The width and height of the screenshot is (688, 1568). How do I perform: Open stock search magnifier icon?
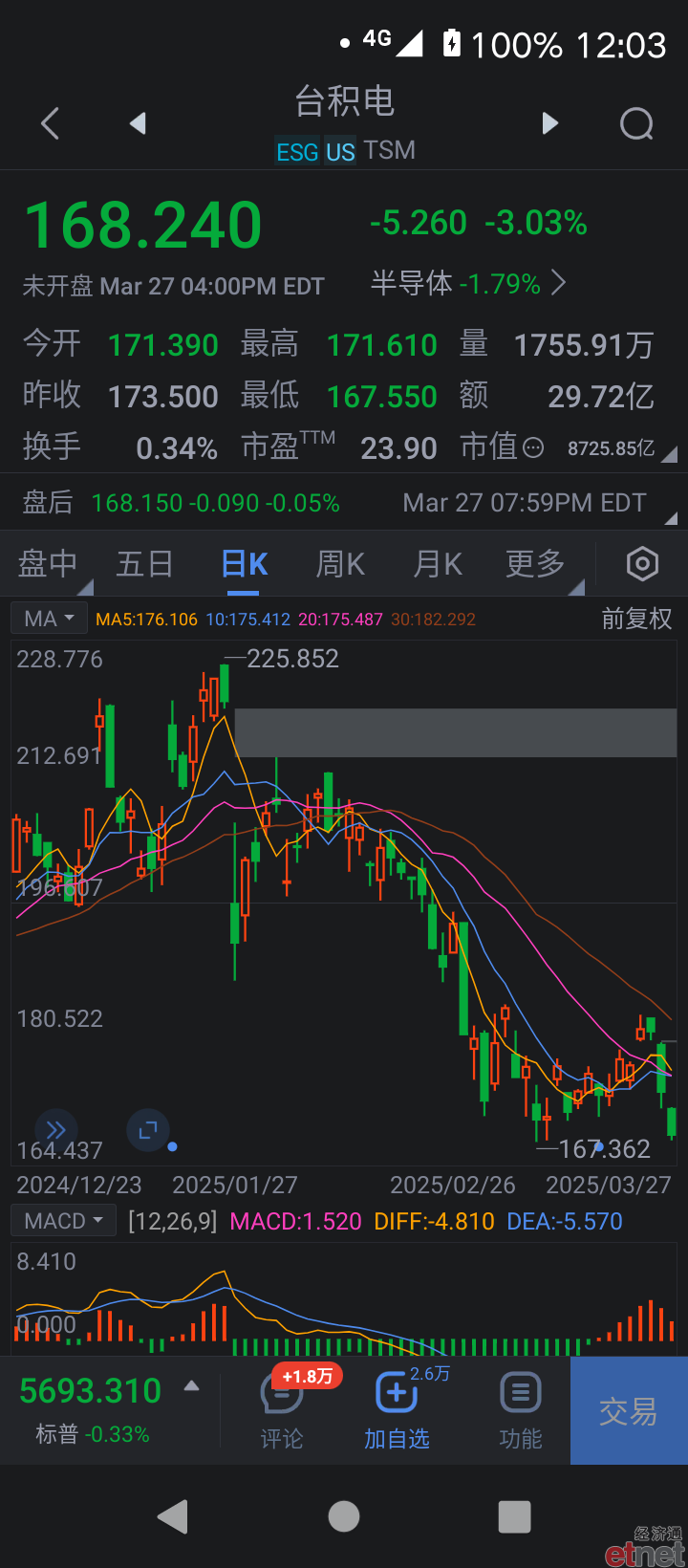(636, 123)
